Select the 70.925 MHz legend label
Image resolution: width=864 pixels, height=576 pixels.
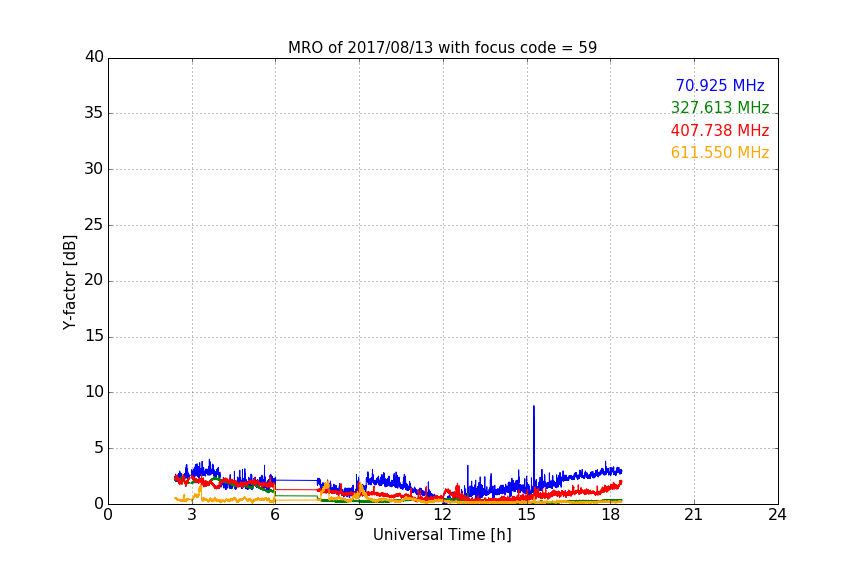point(720,86)
